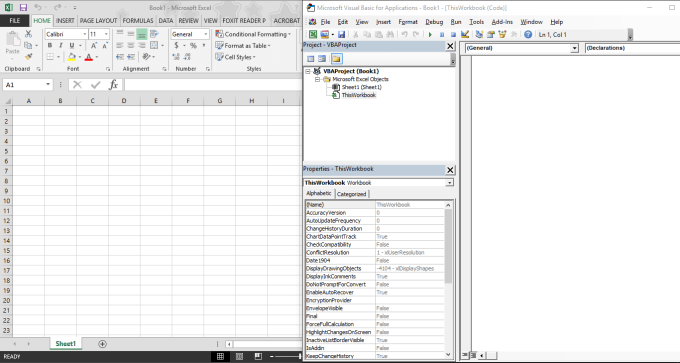
Task: Save Book1 from the VBA toolbar
Action: coord(341,34)
